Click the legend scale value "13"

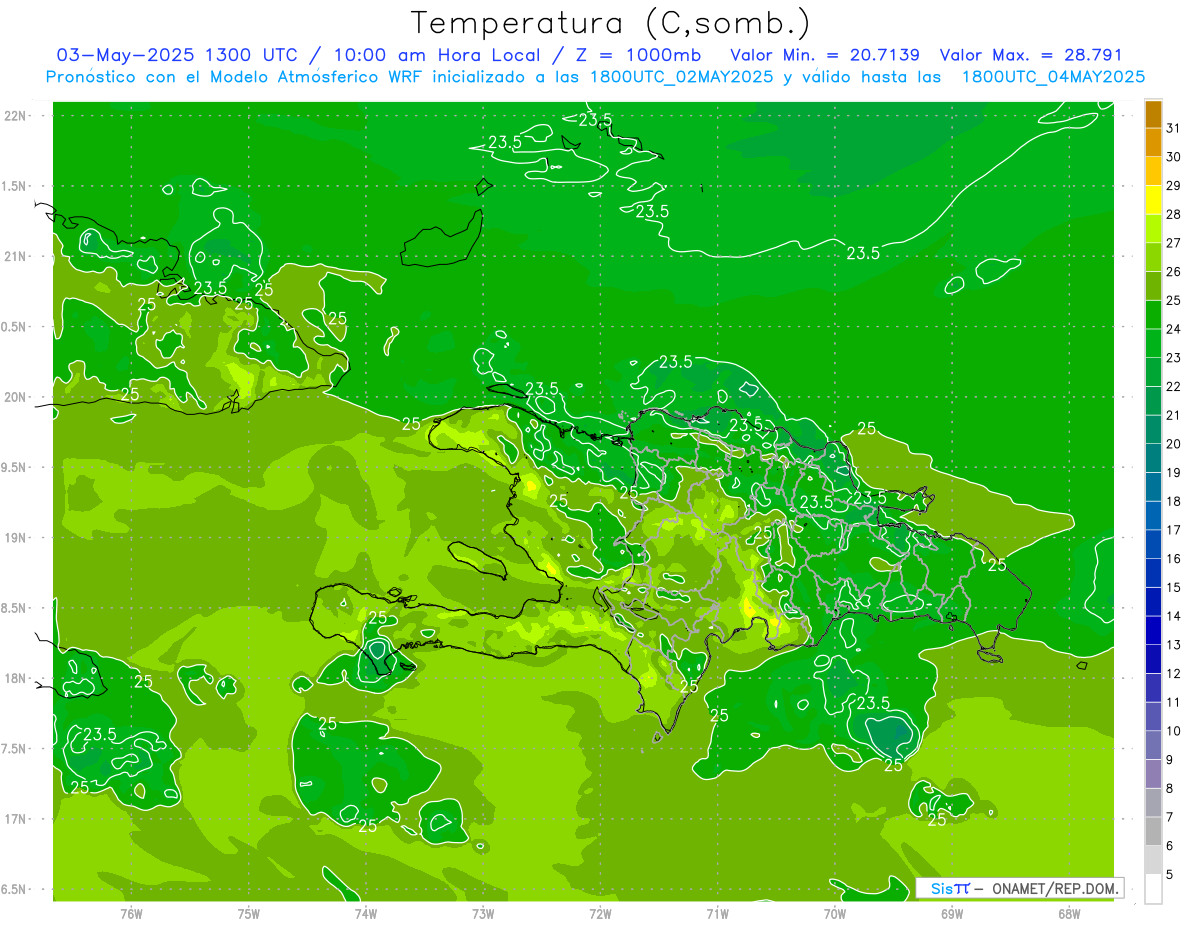(1174, 645)
